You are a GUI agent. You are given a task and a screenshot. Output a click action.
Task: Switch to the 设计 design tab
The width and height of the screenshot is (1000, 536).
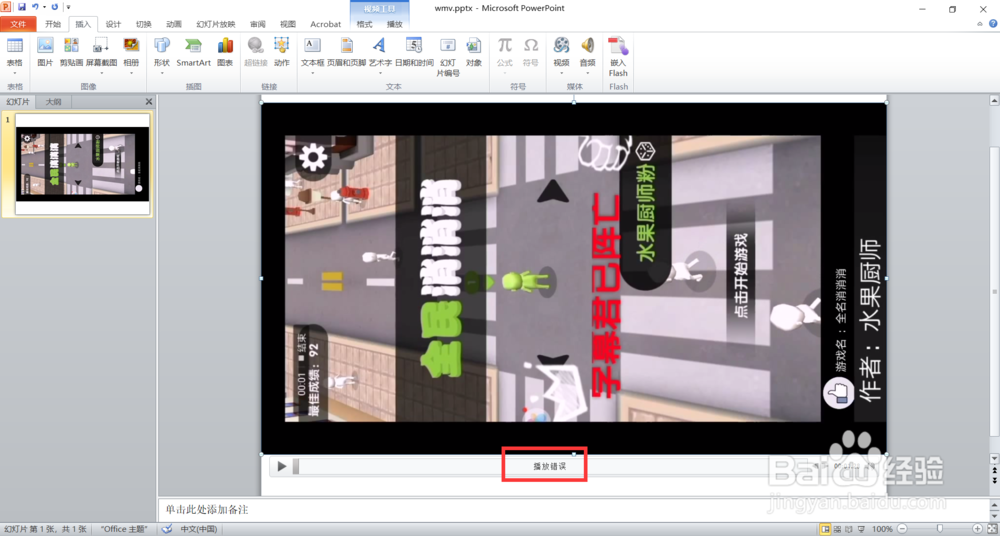coord(114,24)
